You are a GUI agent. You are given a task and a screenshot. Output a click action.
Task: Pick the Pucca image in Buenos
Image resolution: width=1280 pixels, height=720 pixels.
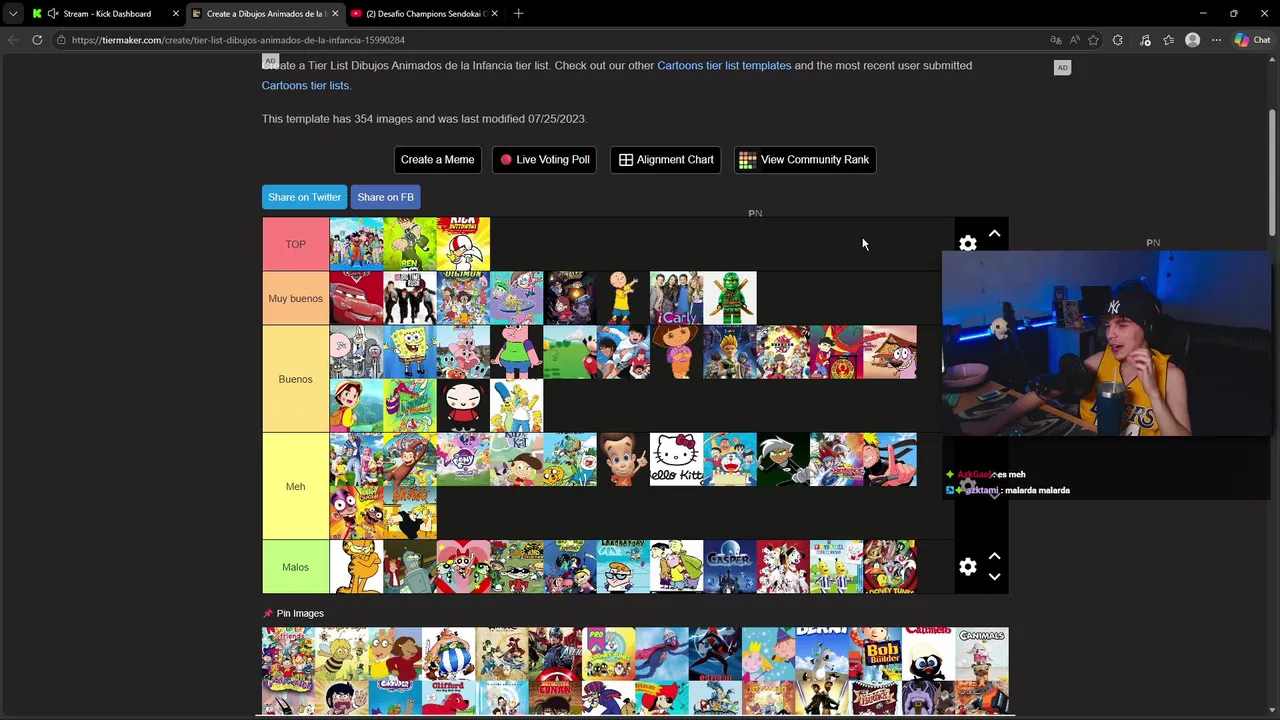pyautogui.click(x=463, y=406)
